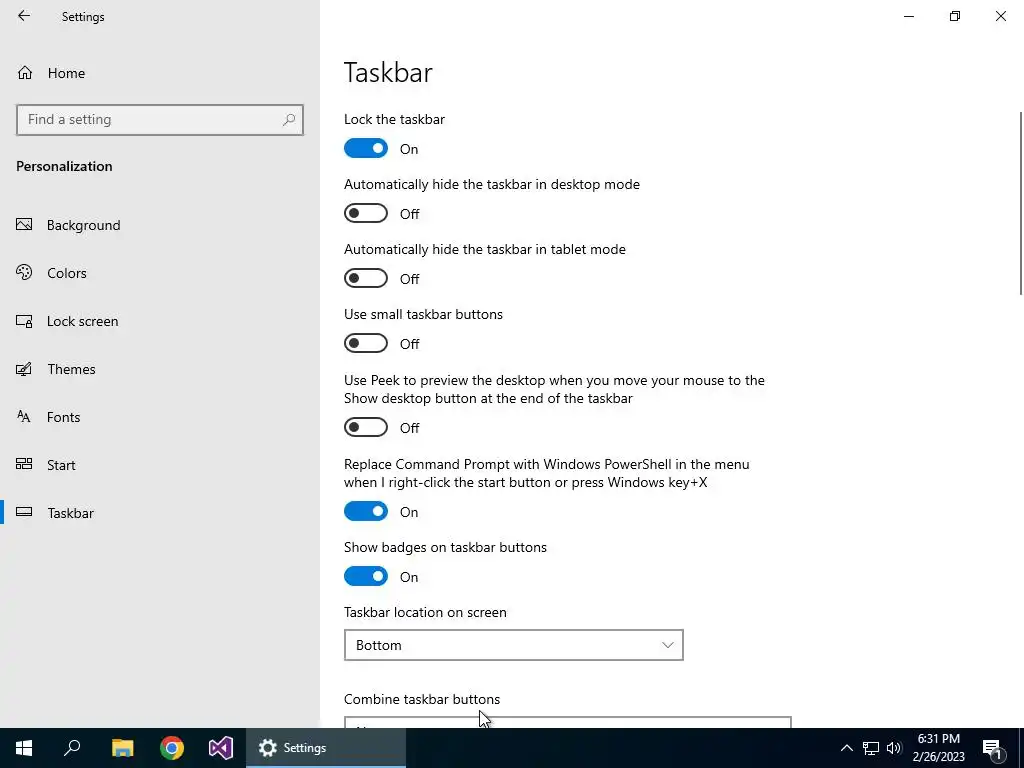The width and height of the screenshot is (1024, 768).
Task: Show hidden system tray icons
Action: pos(846,748)
